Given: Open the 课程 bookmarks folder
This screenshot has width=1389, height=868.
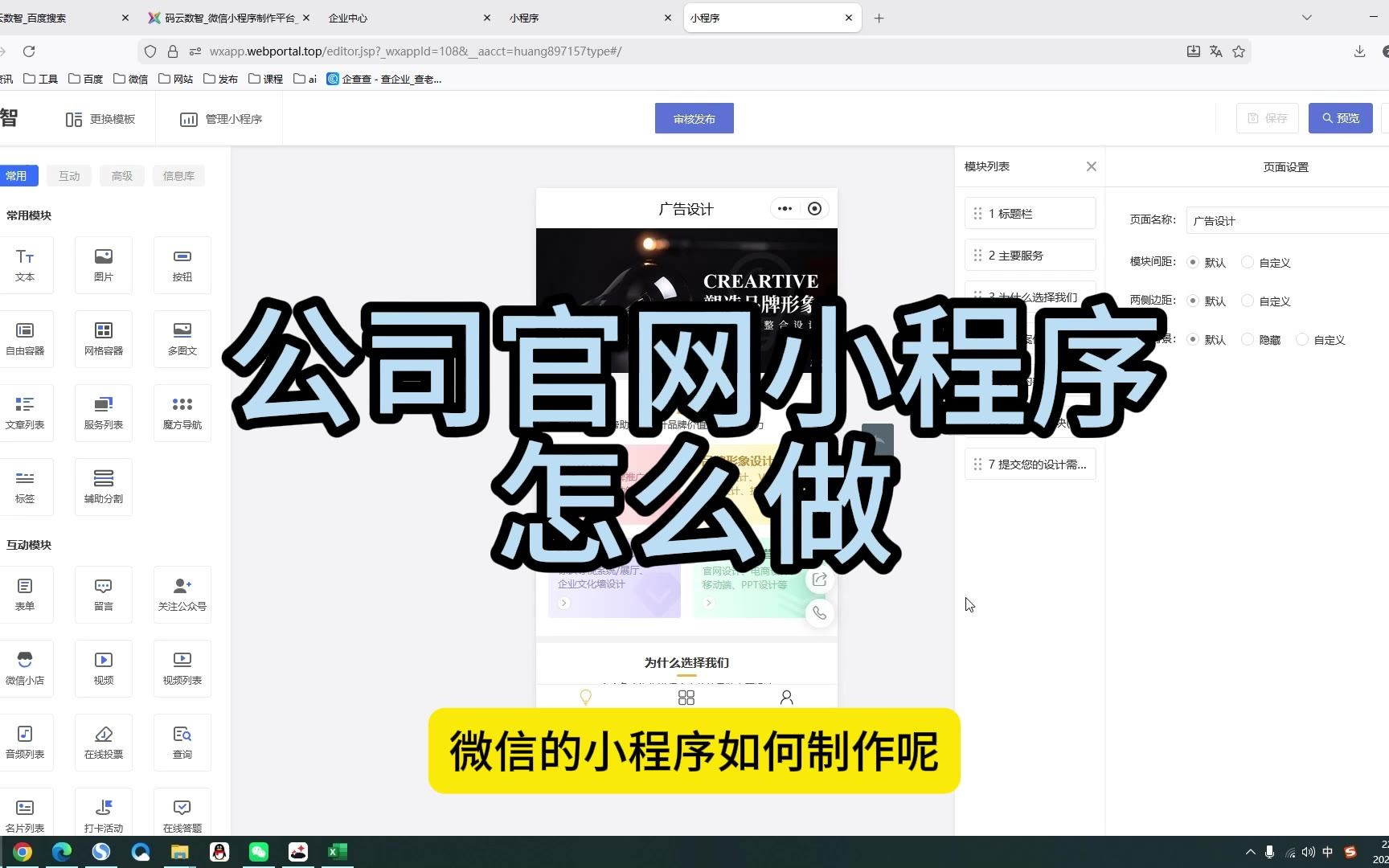Looking at the screenshot, I should point(265,79).
